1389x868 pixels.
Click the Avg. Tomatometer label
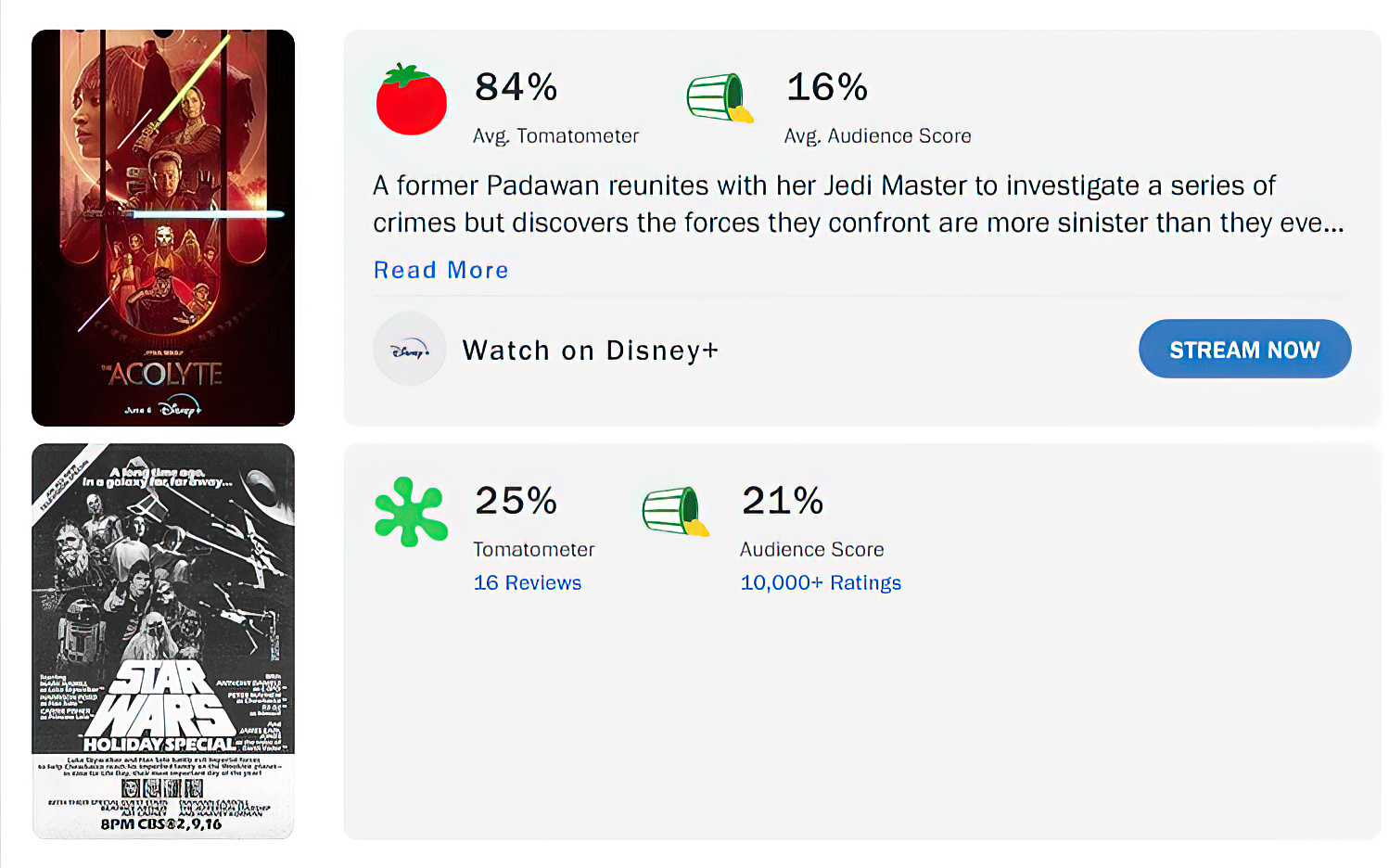[555, 136]
